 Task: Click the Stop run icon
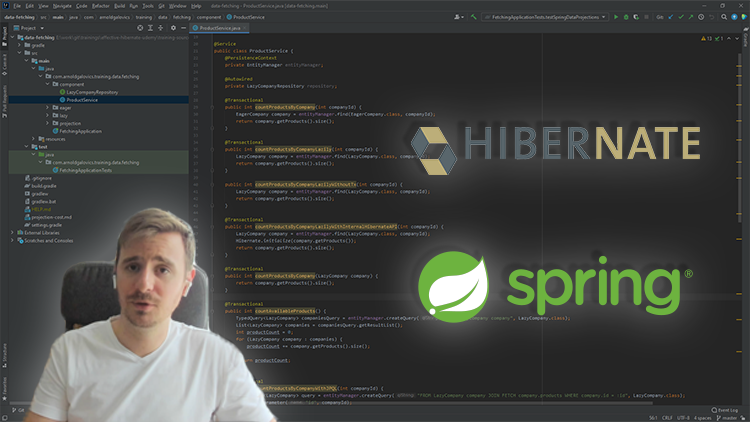click(x=646, y=17)
